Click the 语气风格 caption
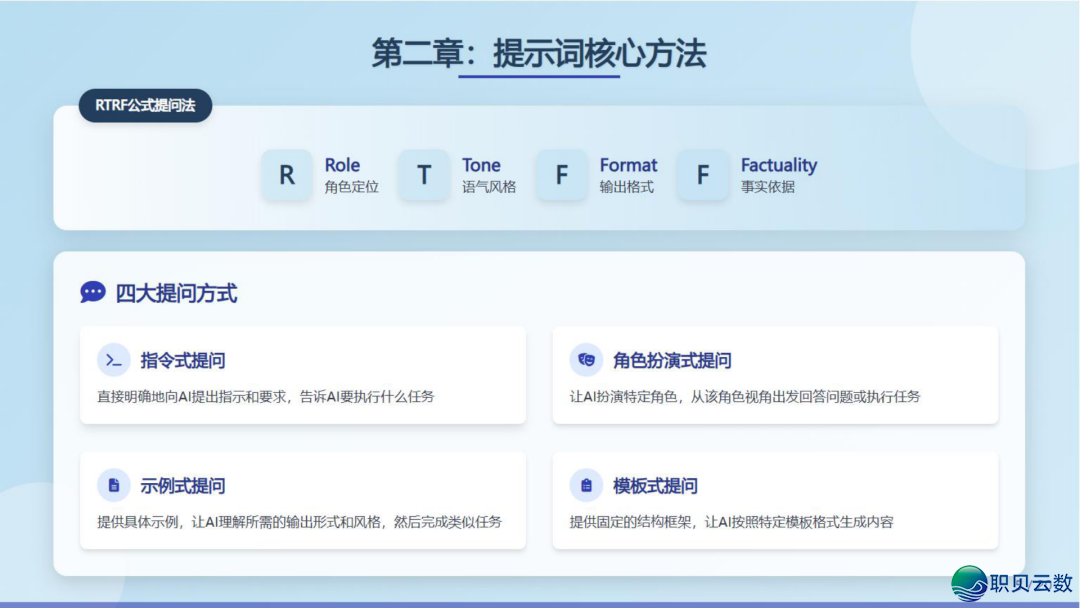The height and width of the screenshot is (608, 1080). pyautogui.click(x=489, y=187)
